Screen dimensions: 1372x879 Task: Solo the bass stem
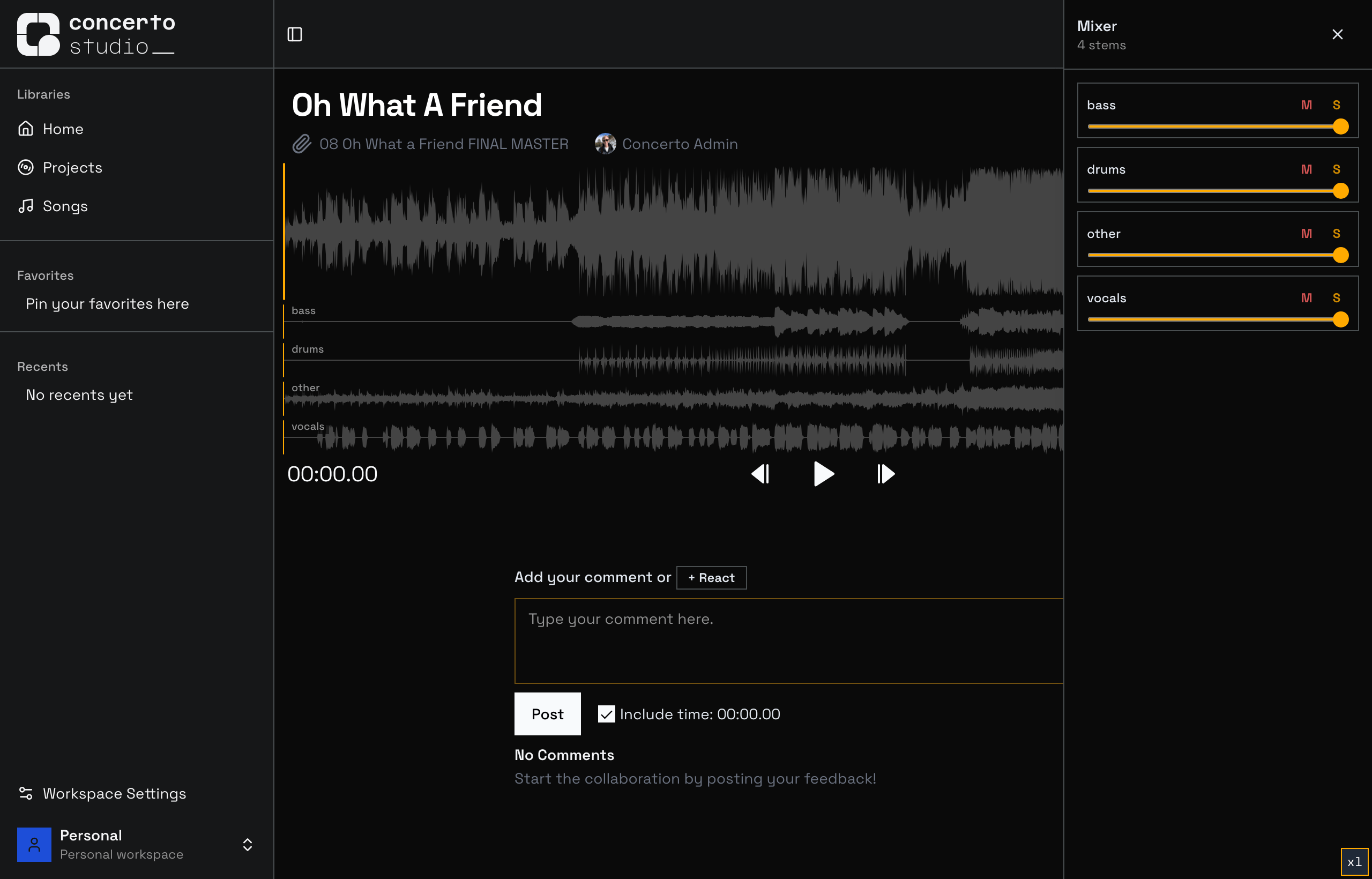click(x=1336, y=105)
